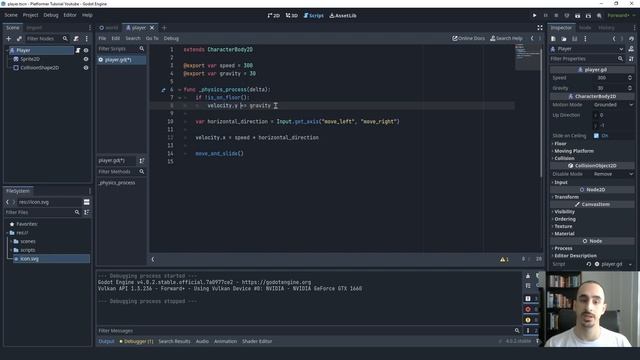This screenshot has height=360, width=640.
Task: Open script attached to Player node
Action: point(78,50)
